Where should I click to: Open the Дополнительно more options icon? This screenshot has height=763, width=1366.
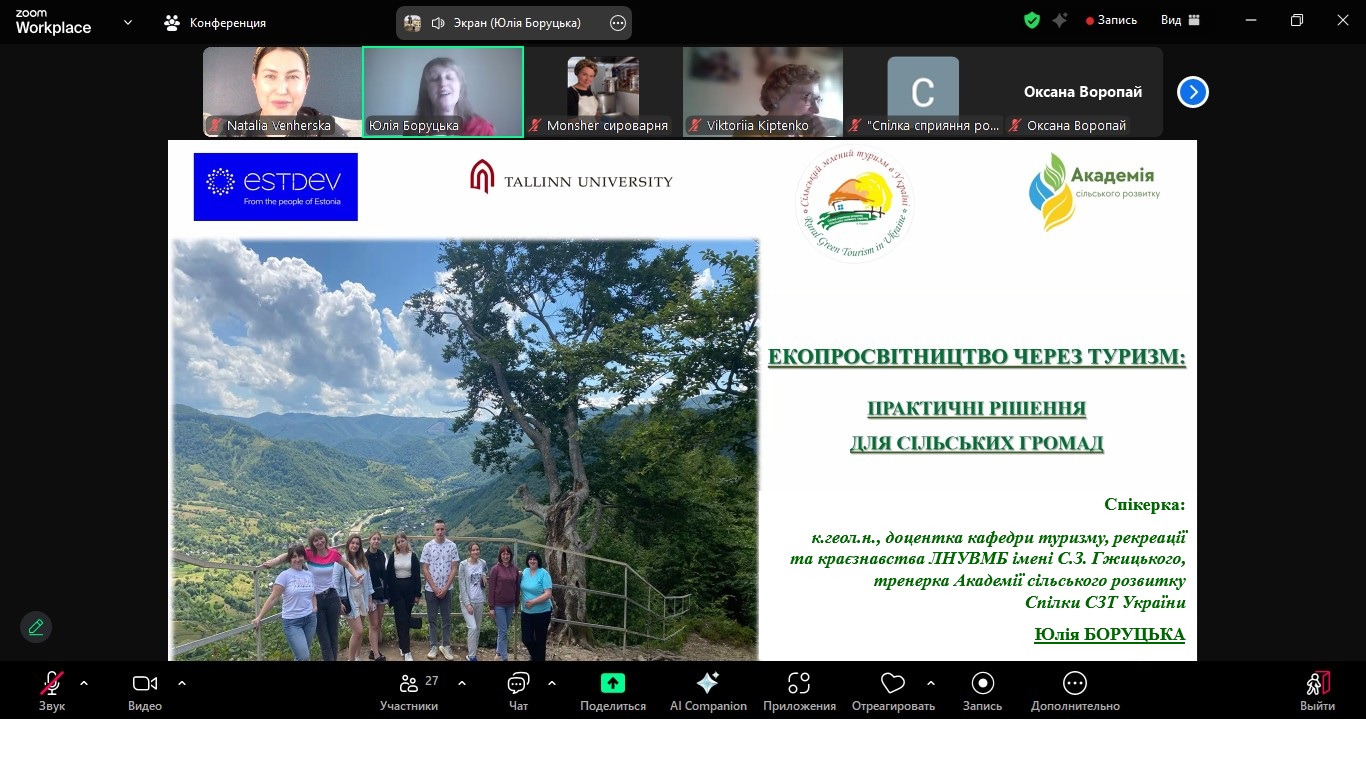(x=1075, y=683)
